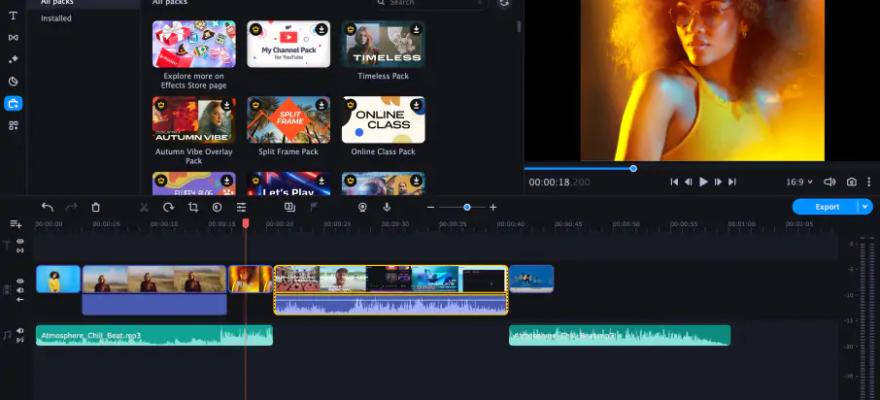The height and width of the screenshot is (400, 880).
Task: Open the Transitions panel in the sidebar
Action: [13, 37]
